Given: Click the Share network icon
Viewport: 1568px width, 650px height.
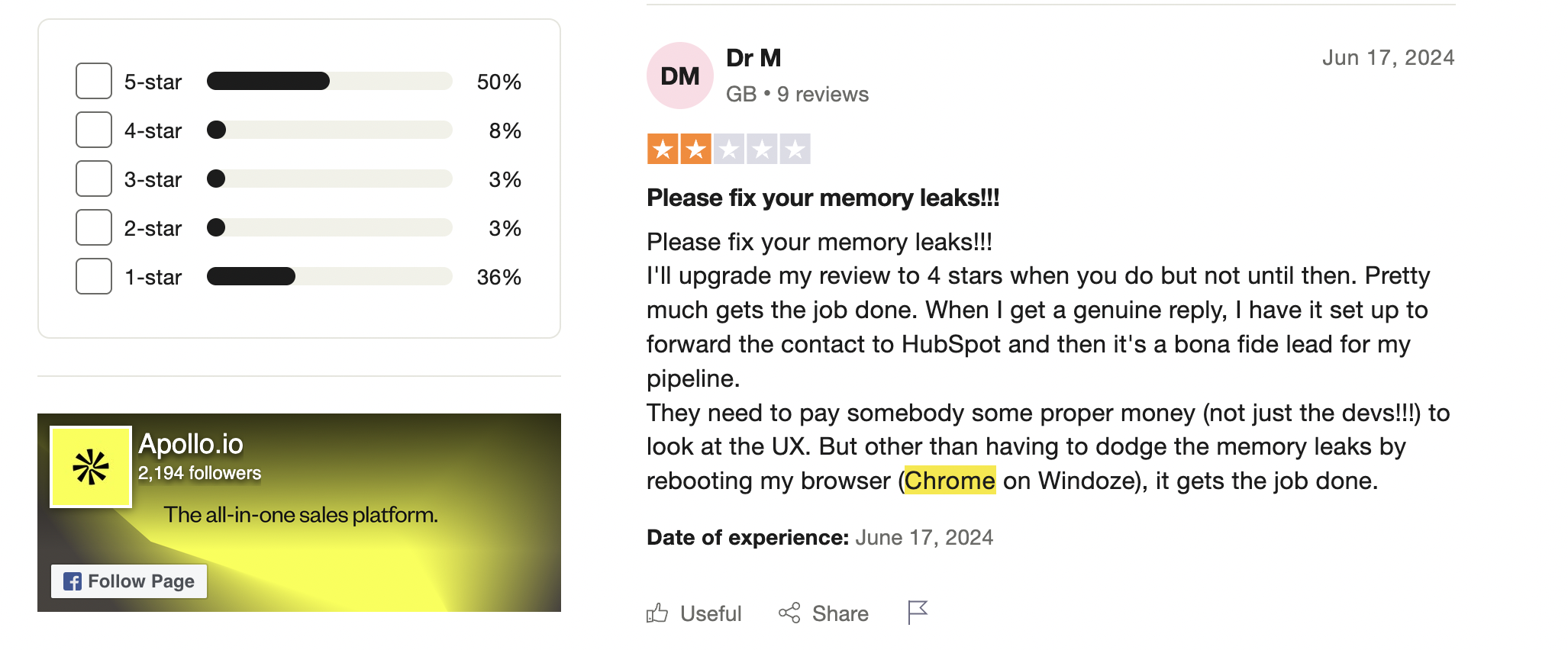Looking at the screenshot, I should (789, 613).
